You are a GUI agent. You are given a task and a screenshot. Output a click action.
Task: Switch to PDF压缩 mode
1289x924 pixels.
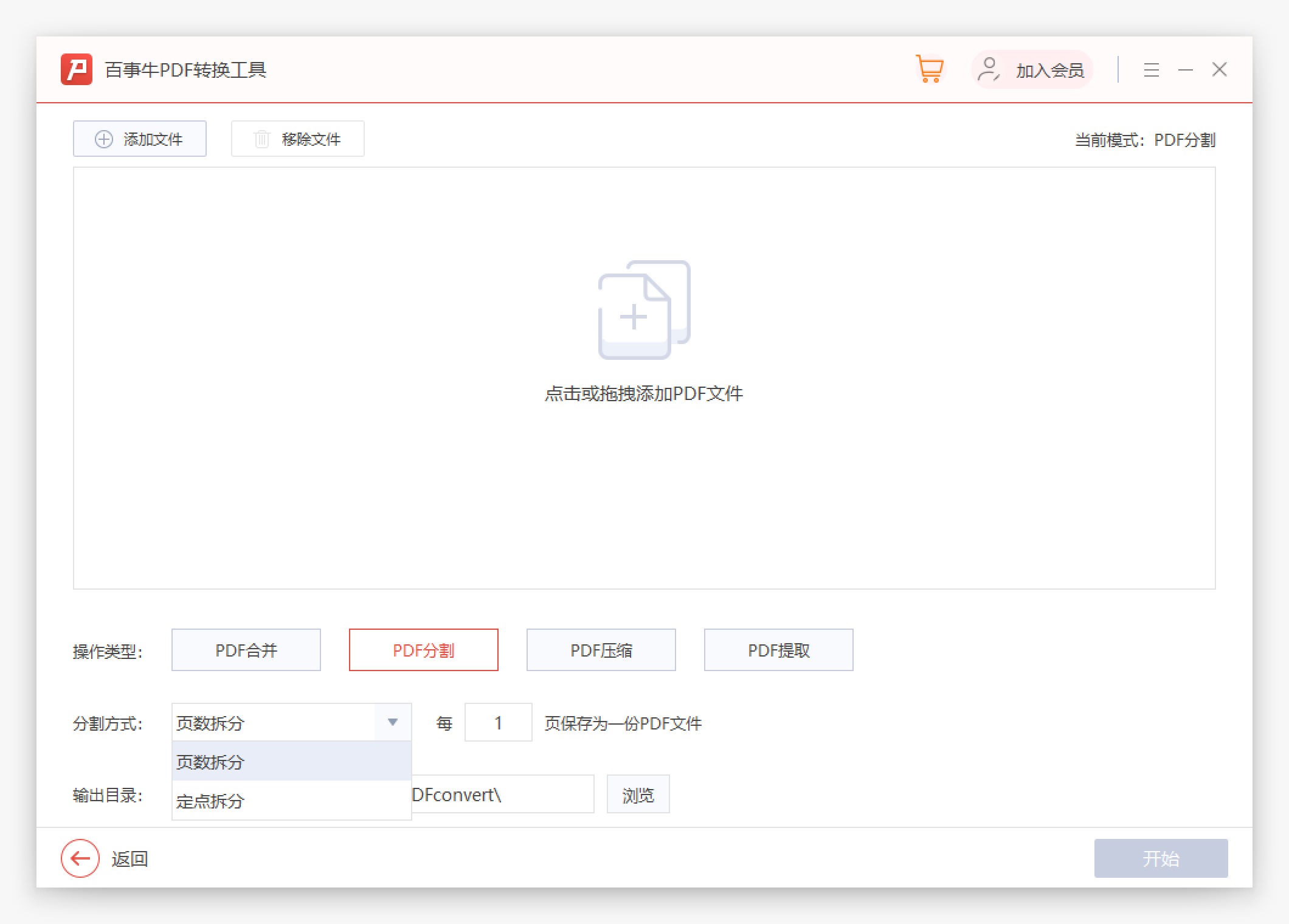(x=601, y=650)
